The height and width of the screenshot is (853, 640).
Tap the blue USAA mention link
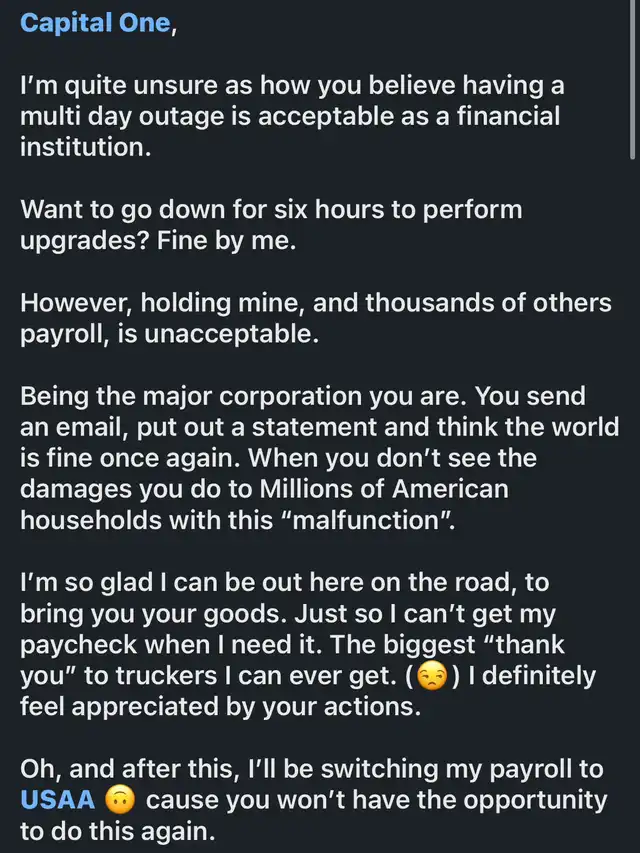tap(57, 800)
